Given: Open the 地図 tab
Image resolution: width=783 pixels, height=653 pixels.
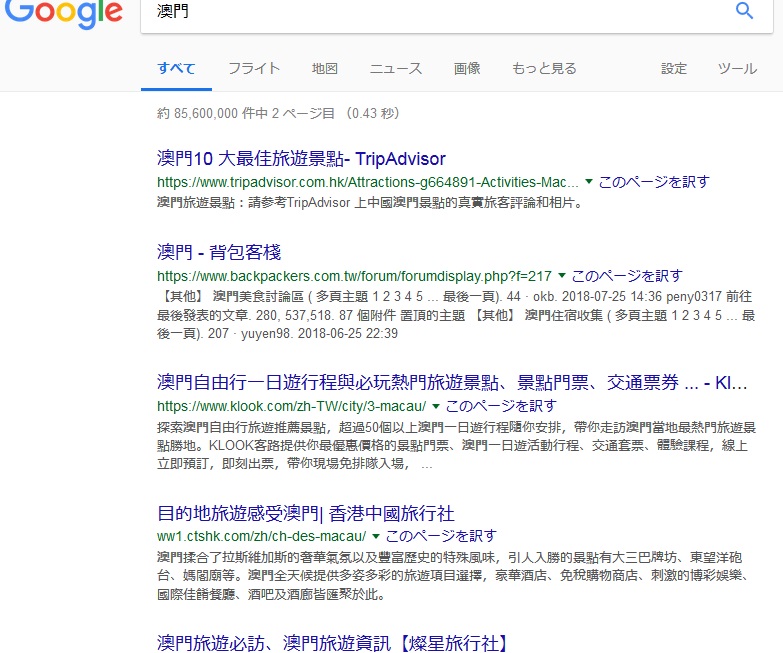Looking at the screenshot, I should point(325,69).
